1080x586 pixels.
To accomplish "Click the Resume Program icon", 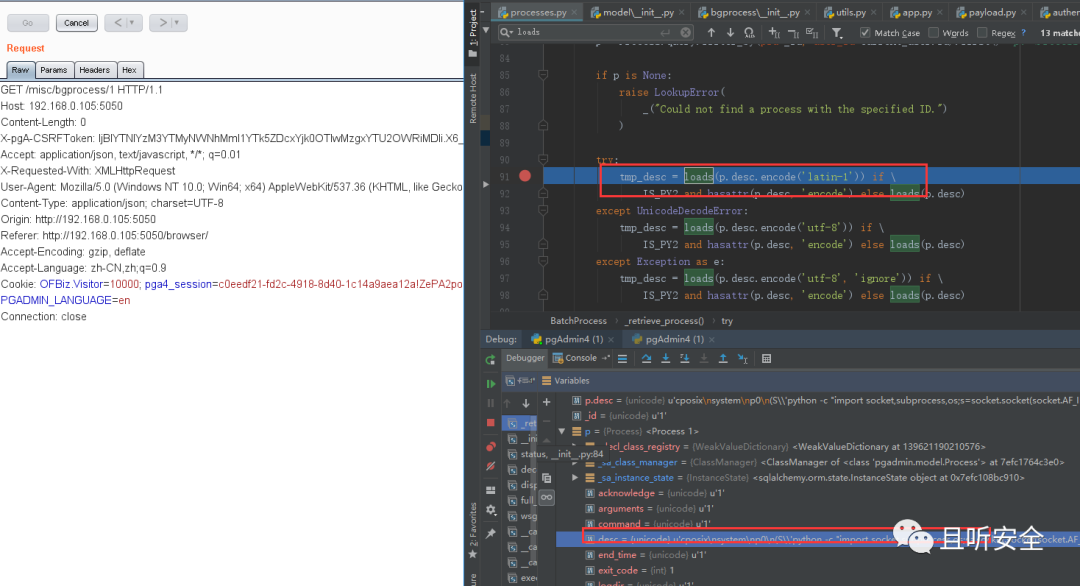I will pos(490,384).
